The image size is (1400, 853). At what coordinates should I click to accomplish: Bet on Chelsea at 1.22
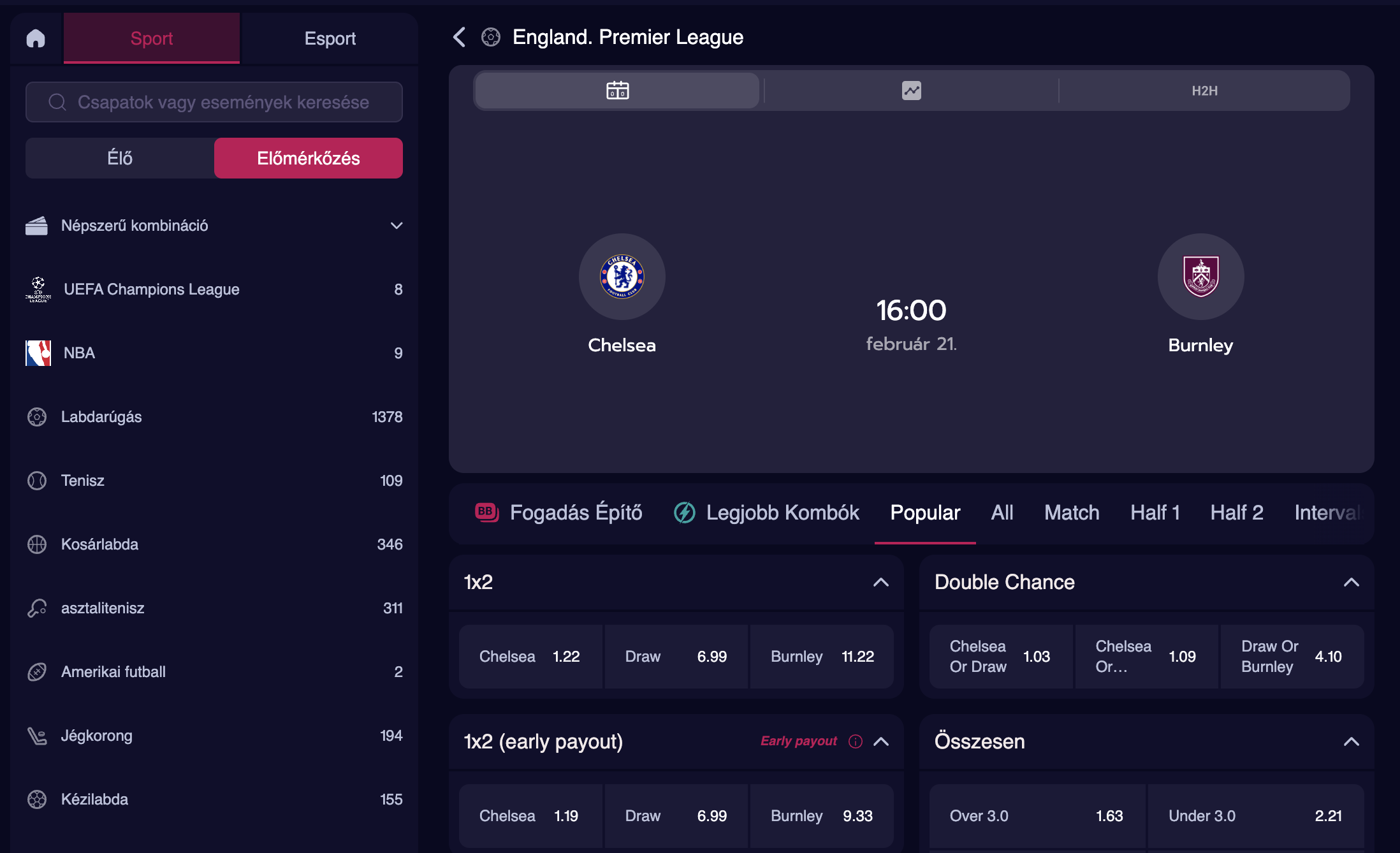pyautogui.click(x=530, y=657)
